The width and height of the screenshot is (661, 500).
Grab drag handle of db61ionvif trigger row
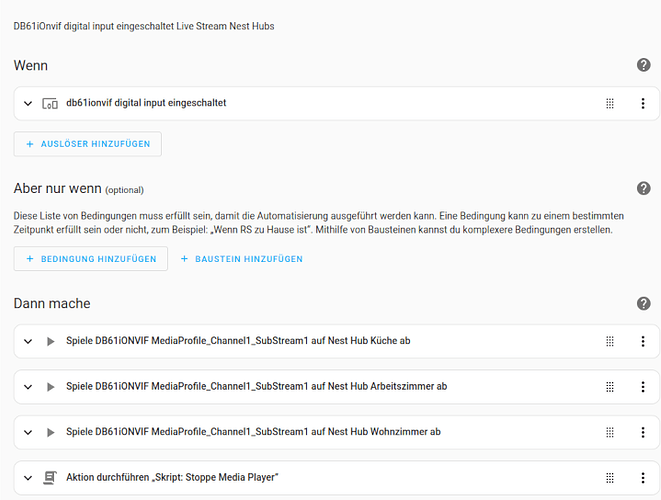[x=610, y=103]
